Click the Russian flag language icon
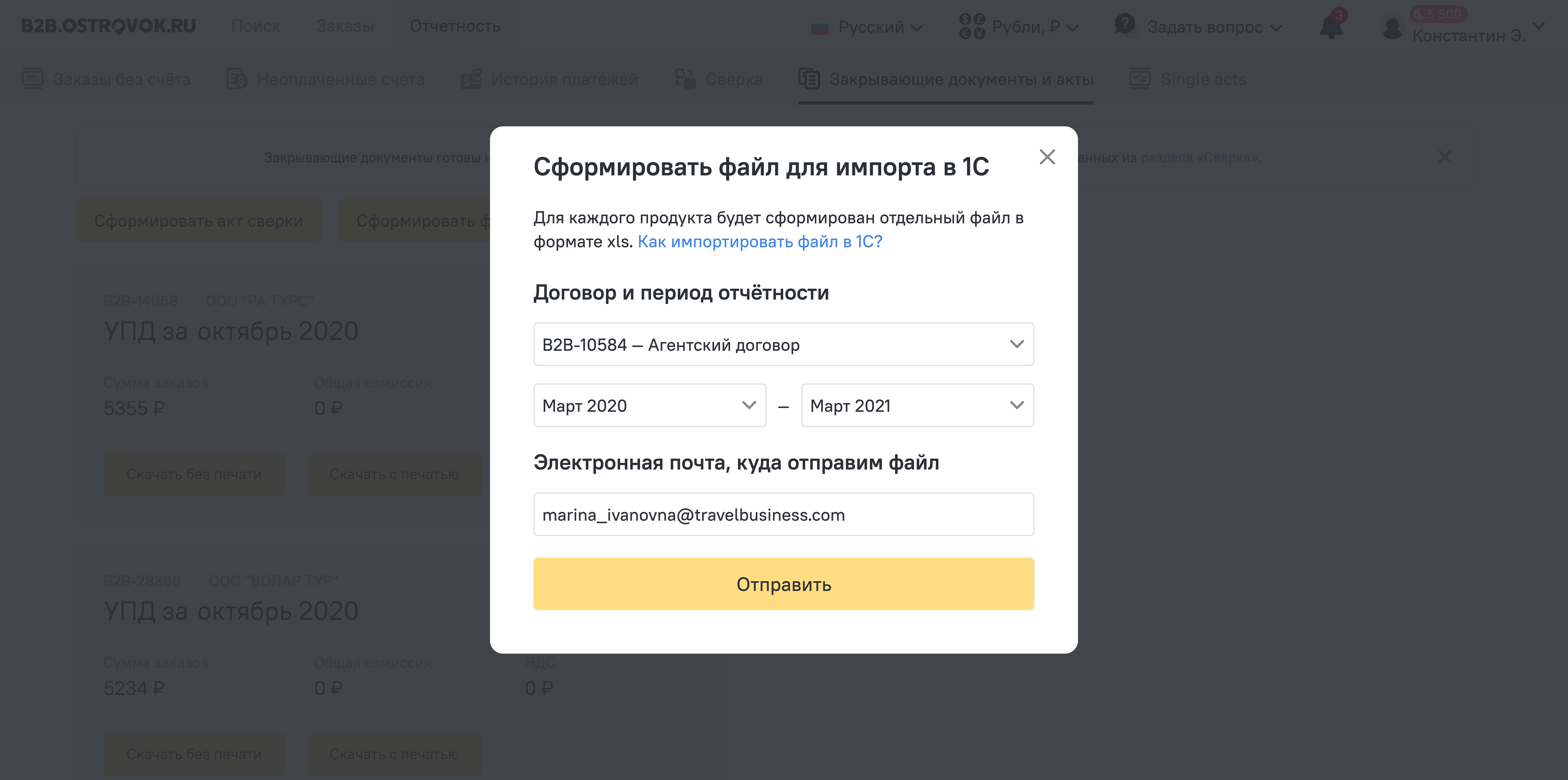Image resolution: width=1568 pixels, height=780 pixels. pos(820,28)
